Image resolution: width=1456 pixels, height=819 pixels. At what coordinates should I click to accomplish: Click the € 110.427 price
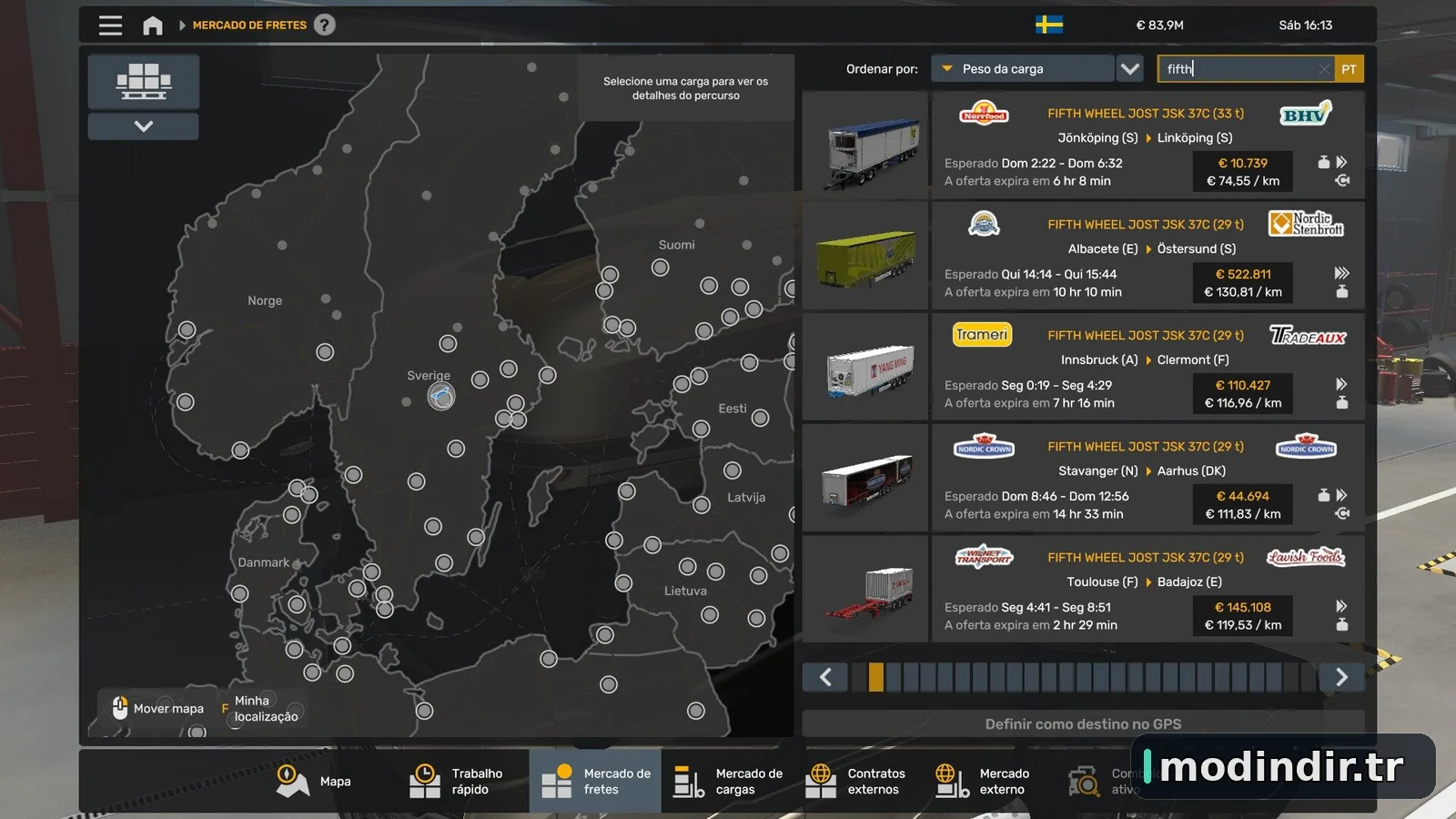1243,385
